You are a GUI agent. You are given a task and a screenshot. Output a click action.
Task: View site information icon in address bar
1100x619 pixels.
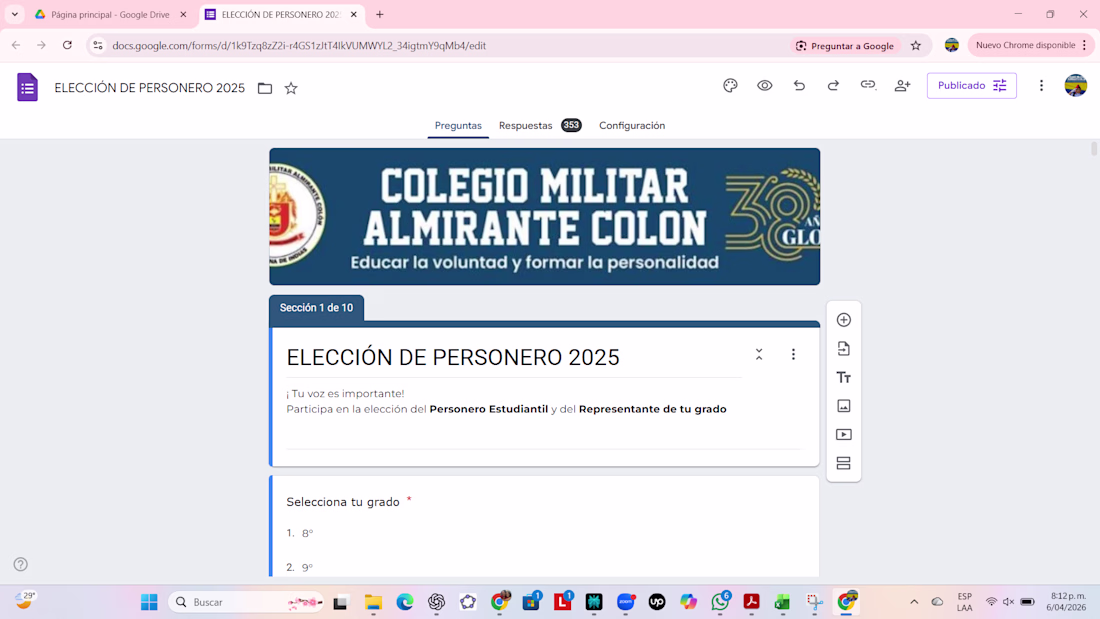pos(98,46)
